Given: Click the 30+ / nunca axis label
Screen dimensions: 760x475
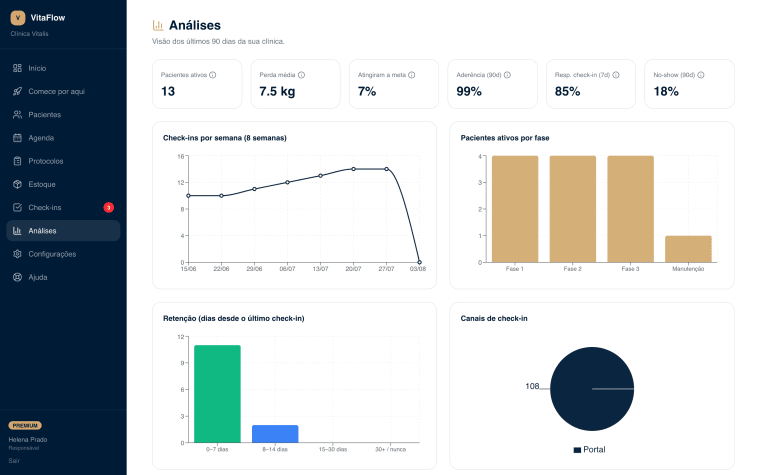Looking at the screenshot, I should coord(391,450).
